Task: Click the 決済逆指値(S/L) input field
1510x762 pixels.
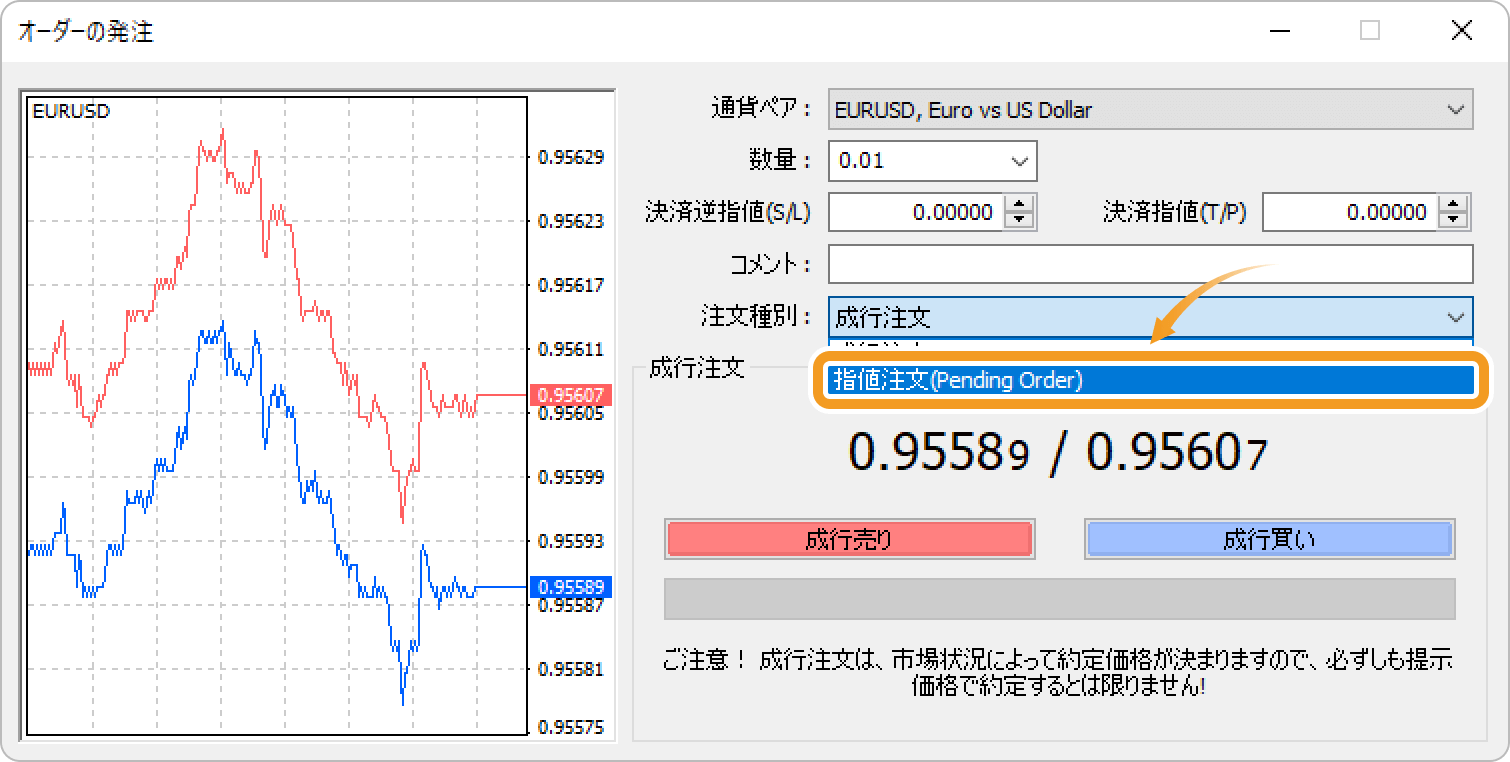Action: point(915,212)
